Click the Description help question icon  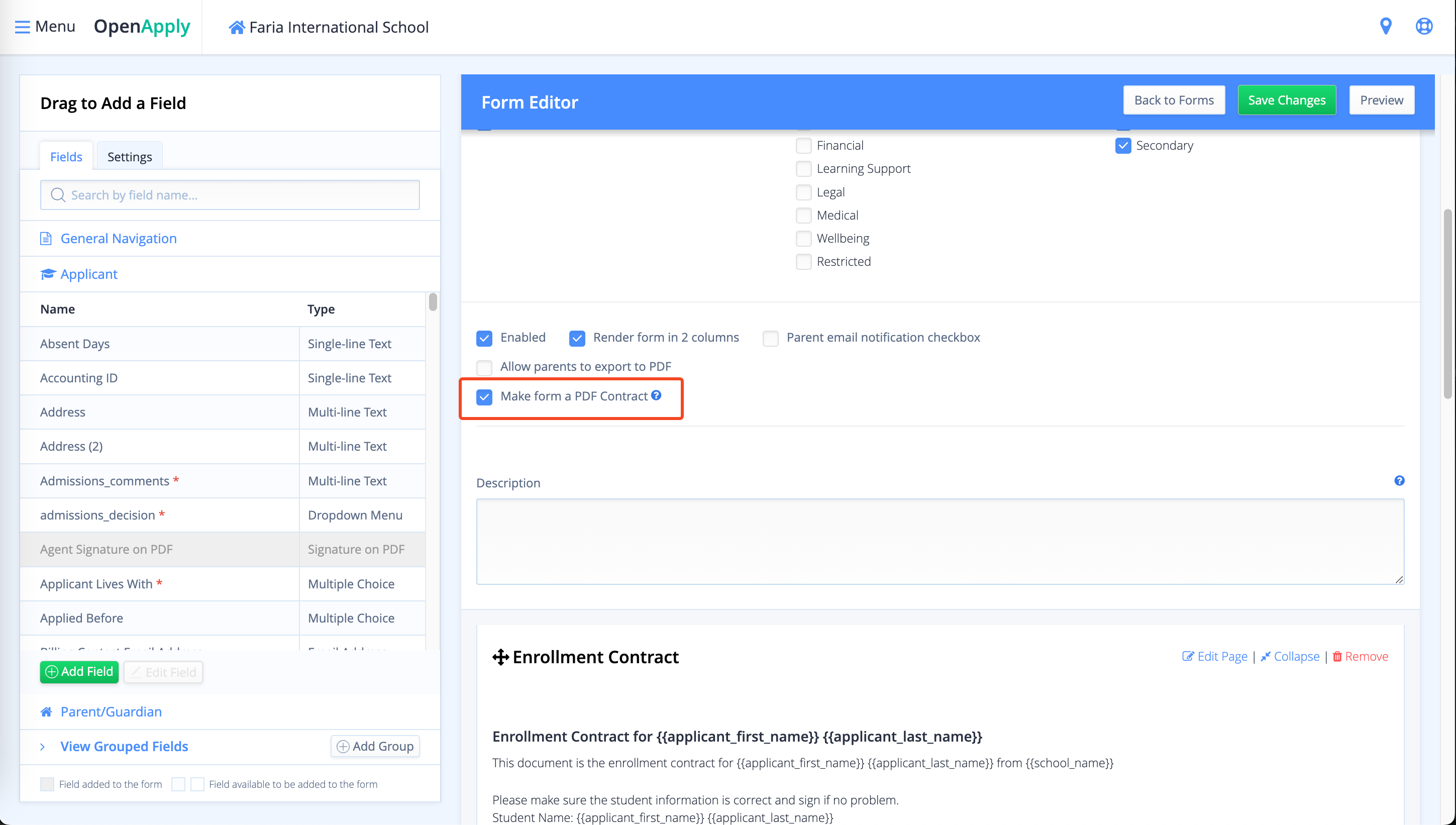(1399, 480)
